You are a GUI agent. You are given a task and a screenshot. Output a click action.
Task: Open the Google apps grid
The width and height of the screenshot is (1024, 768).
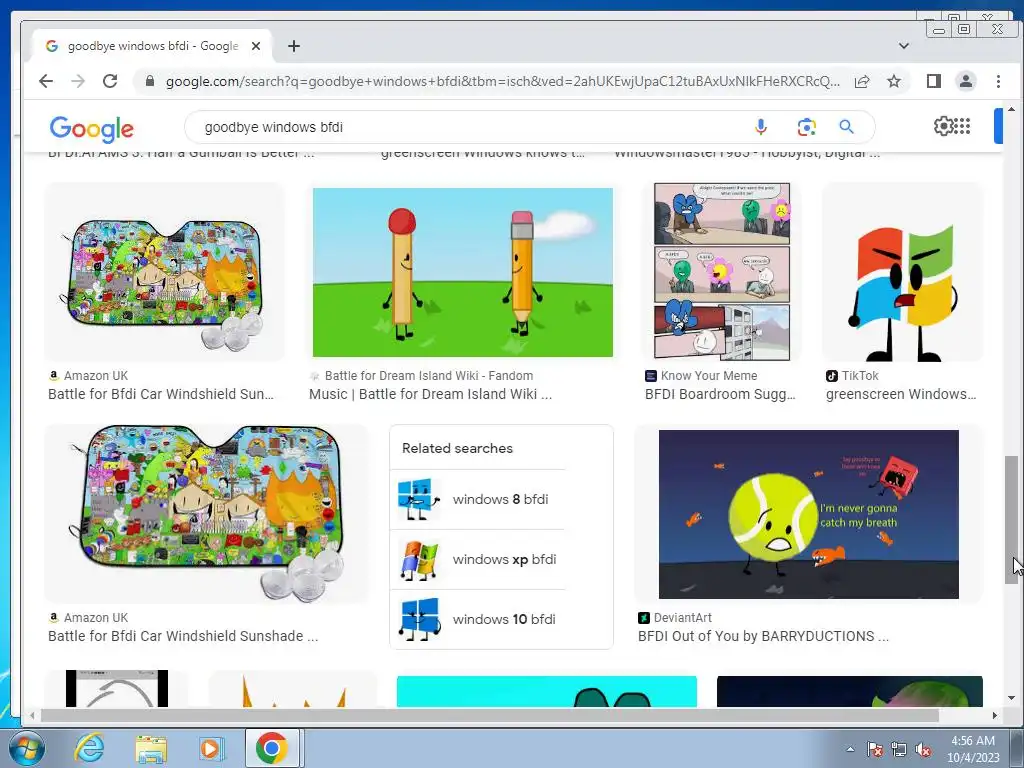pyautogui.click(x=963, y=125)
